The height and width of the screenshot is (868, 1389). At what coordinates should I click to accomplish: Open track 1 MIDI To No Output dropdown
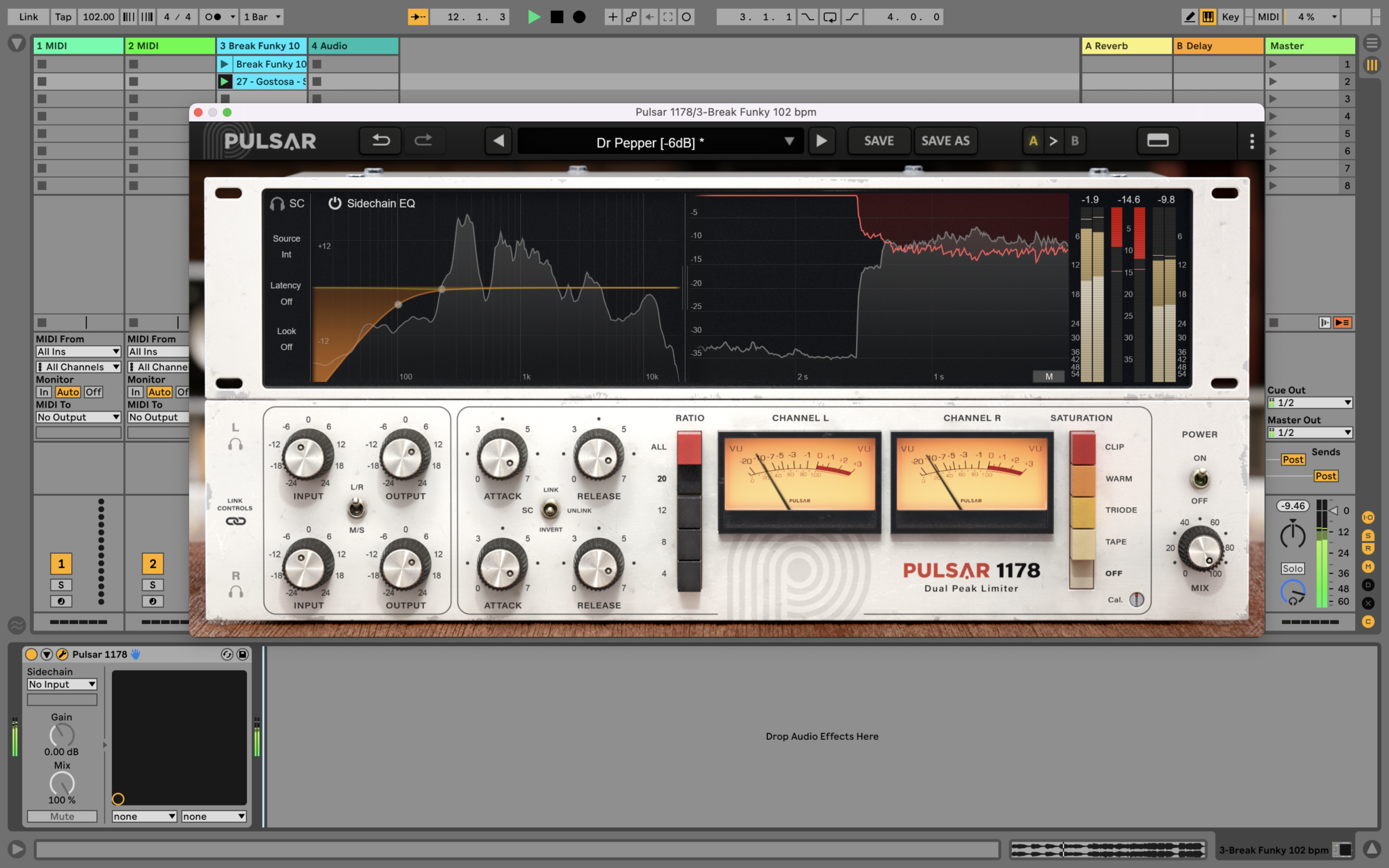tap(79, 417)
